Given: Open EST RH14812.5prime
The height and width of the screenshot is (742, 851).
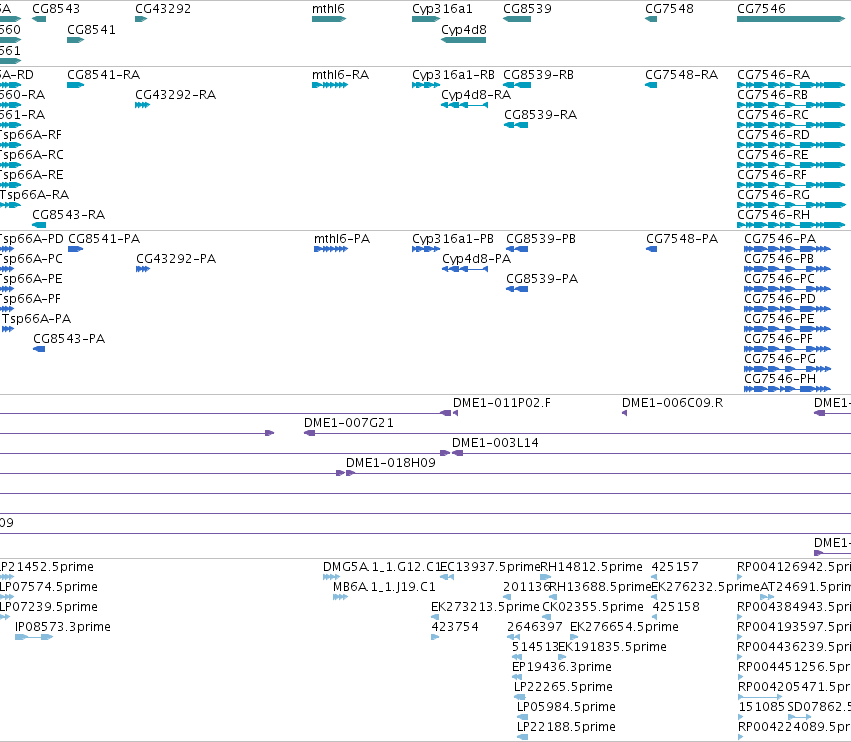Looking at the screenshot, I should (591, 567).
